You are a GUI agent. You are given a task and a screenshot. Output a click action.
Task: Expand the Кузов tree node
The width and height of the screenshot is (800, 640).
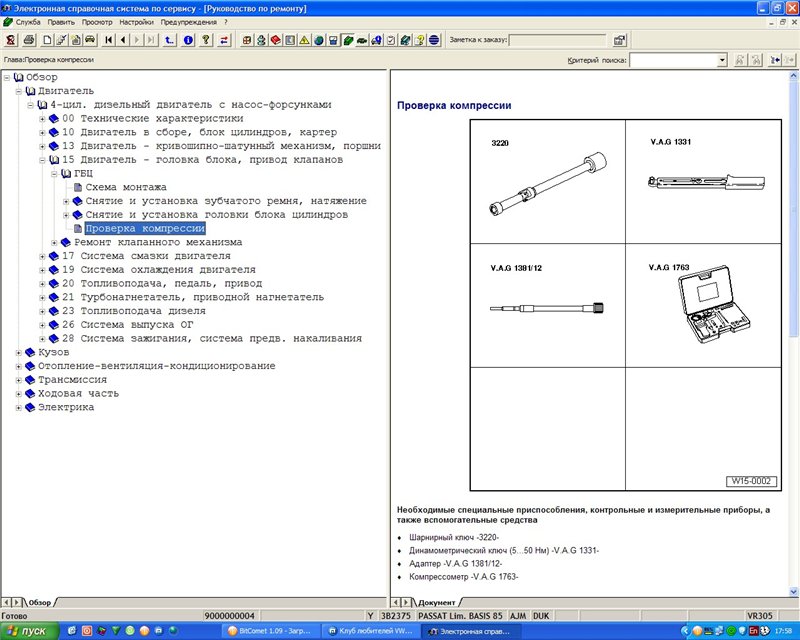(x=19, y=353)
